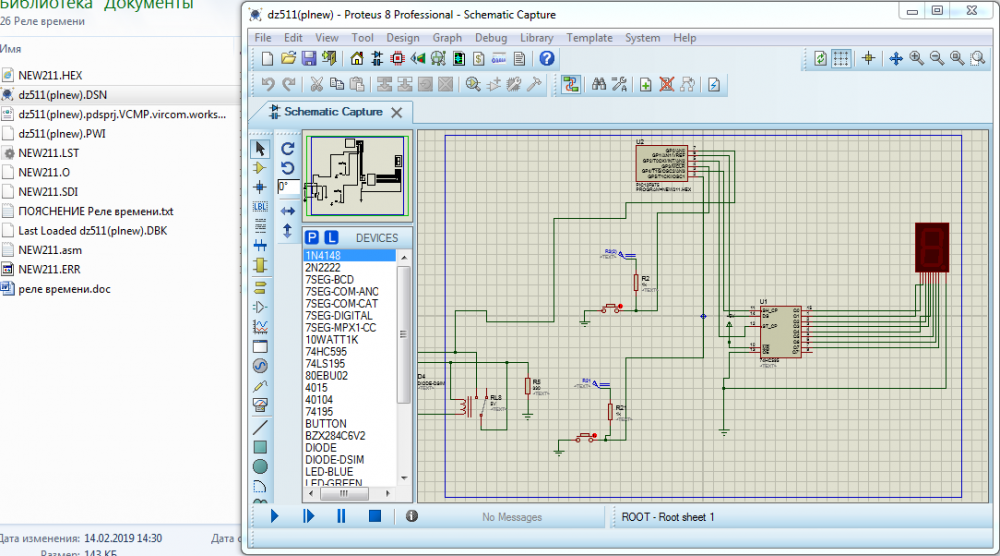
Task: Select the Schematic Capture tab
Action: tap(333, 112)
